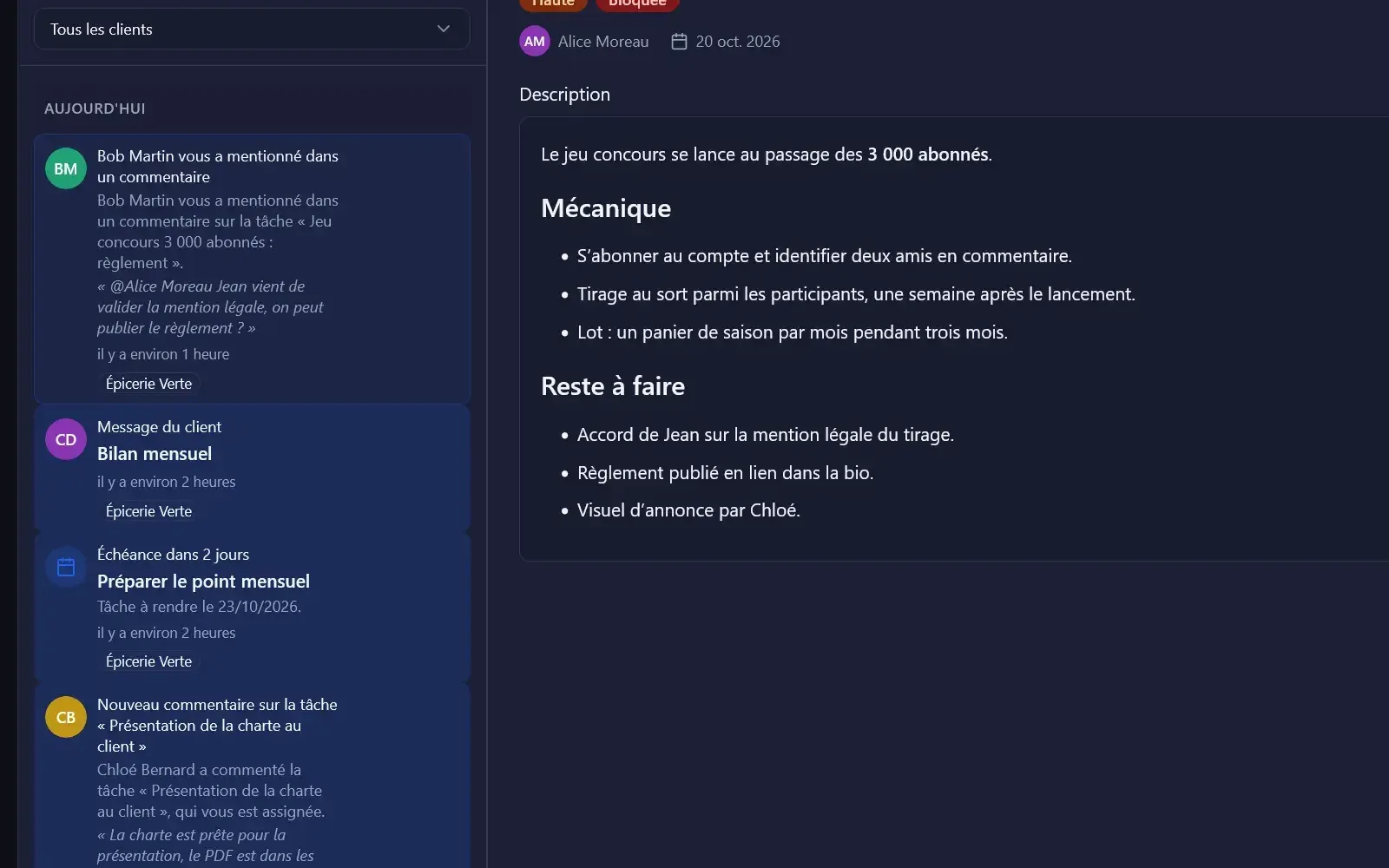Image resolution: width=1389 pixels, height=868 pixels.
Task: Open Bob Martin mention notification
Action: click(252, 268)
